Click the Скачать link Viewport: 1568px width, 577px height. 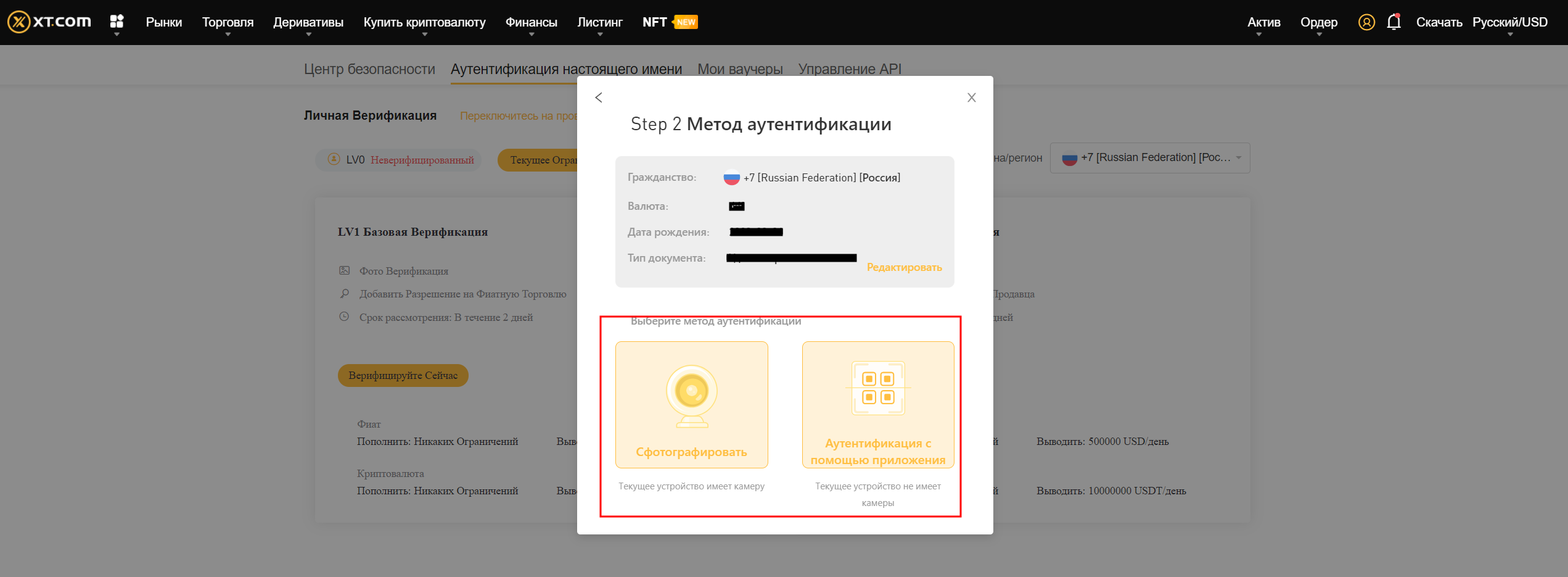tap(1439, 22)
